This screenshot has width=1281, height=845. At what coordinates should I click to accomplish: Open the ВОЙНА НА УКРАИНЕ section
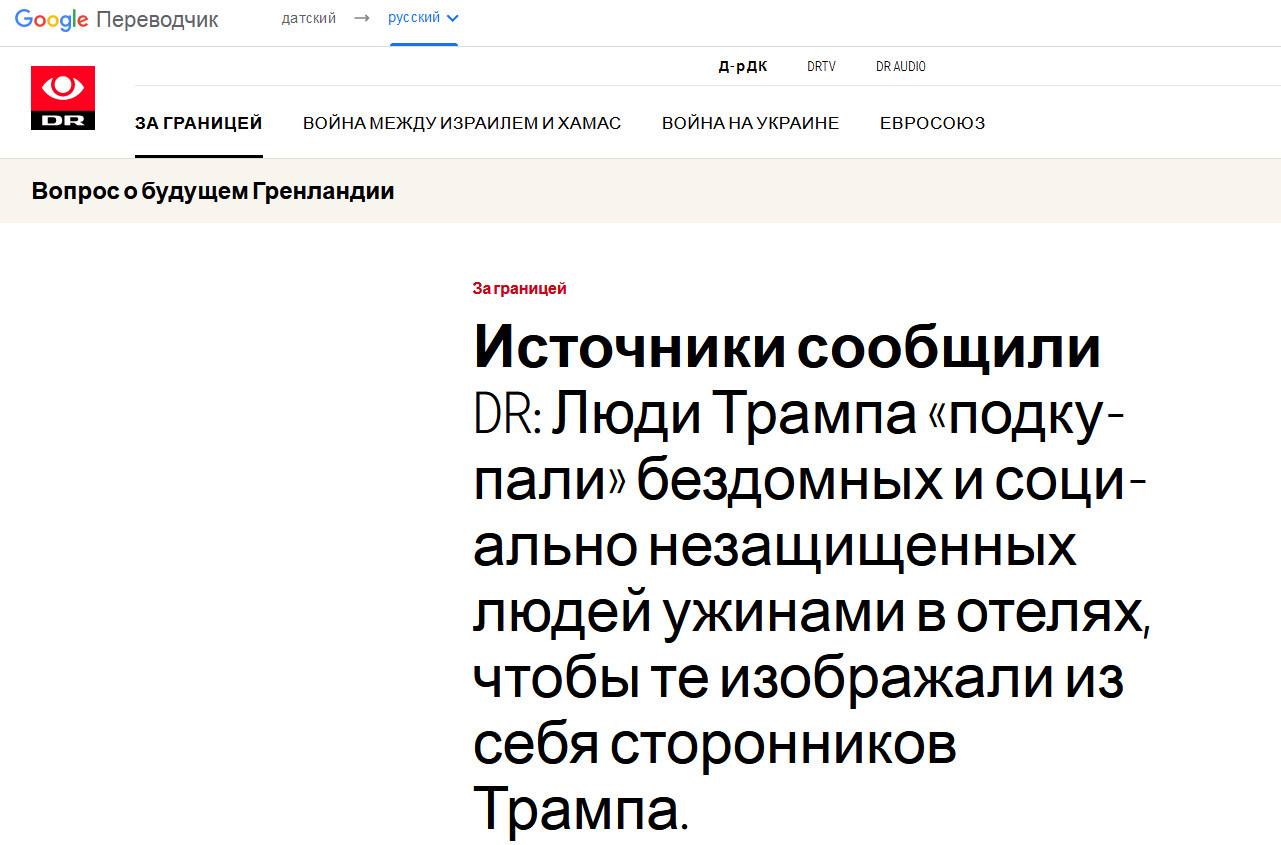pyautogui.click(x=750, y=123)
